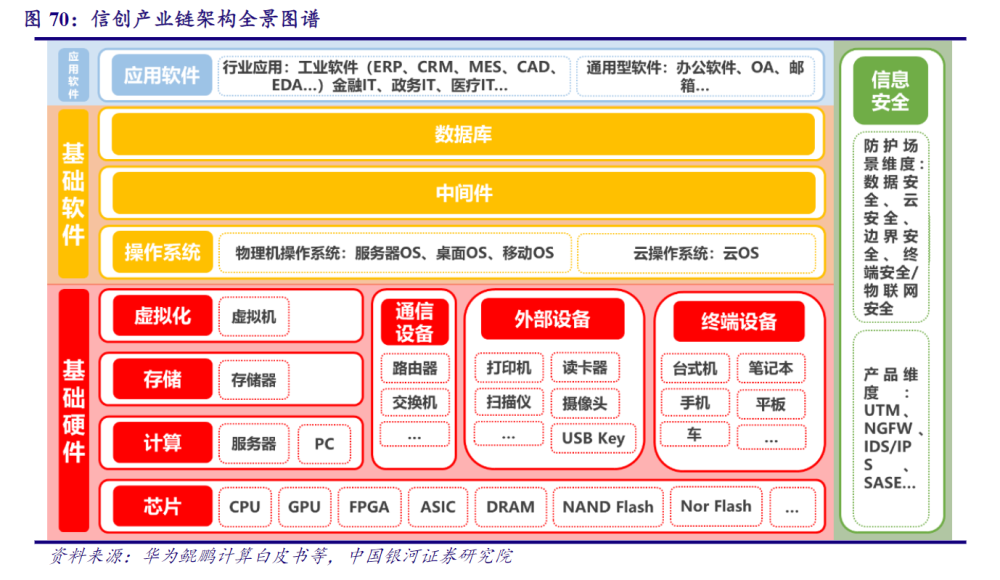This screenshot has width=1000, height=580.
Task: Select the CPU chip box
Action: (245, 507)
